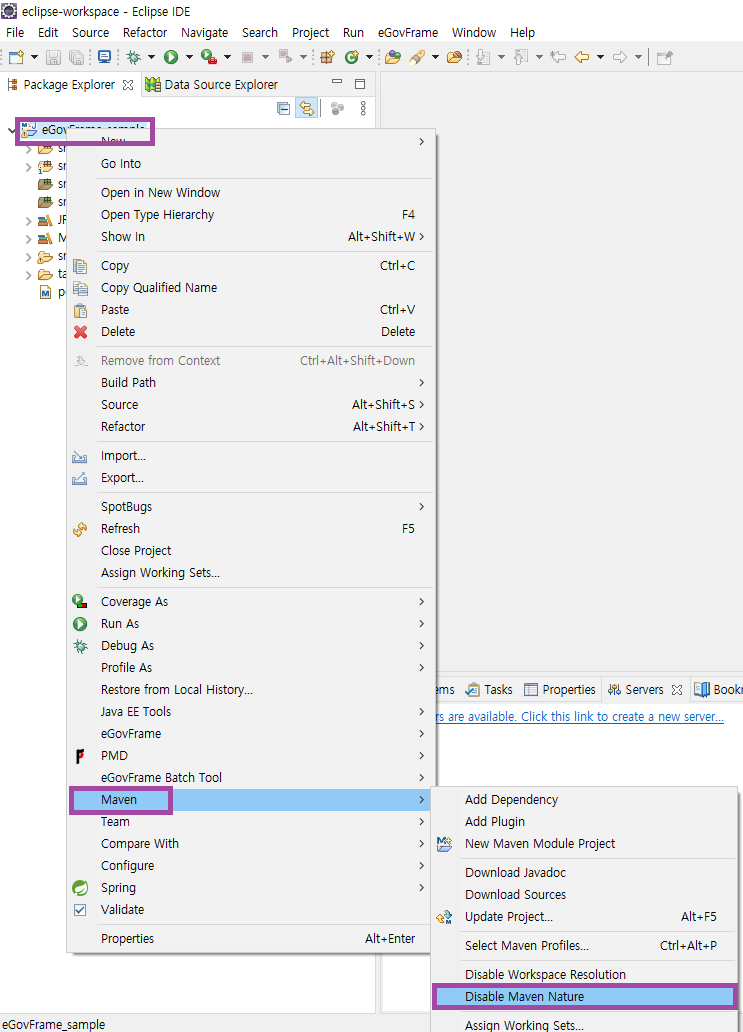
Task: Click eGovFrame_sample text in status bar
Action: pos(53,1024)
